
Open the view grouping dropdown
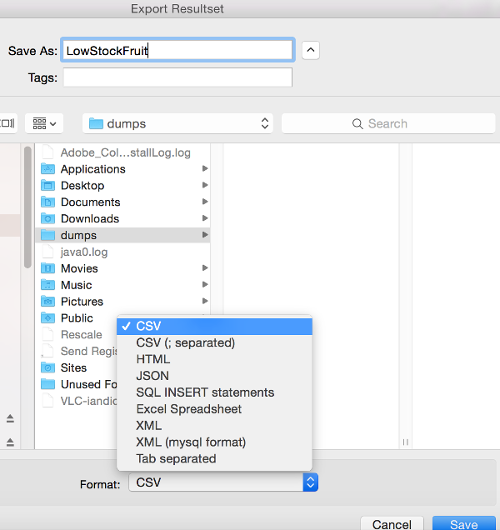tap(44, 123)
